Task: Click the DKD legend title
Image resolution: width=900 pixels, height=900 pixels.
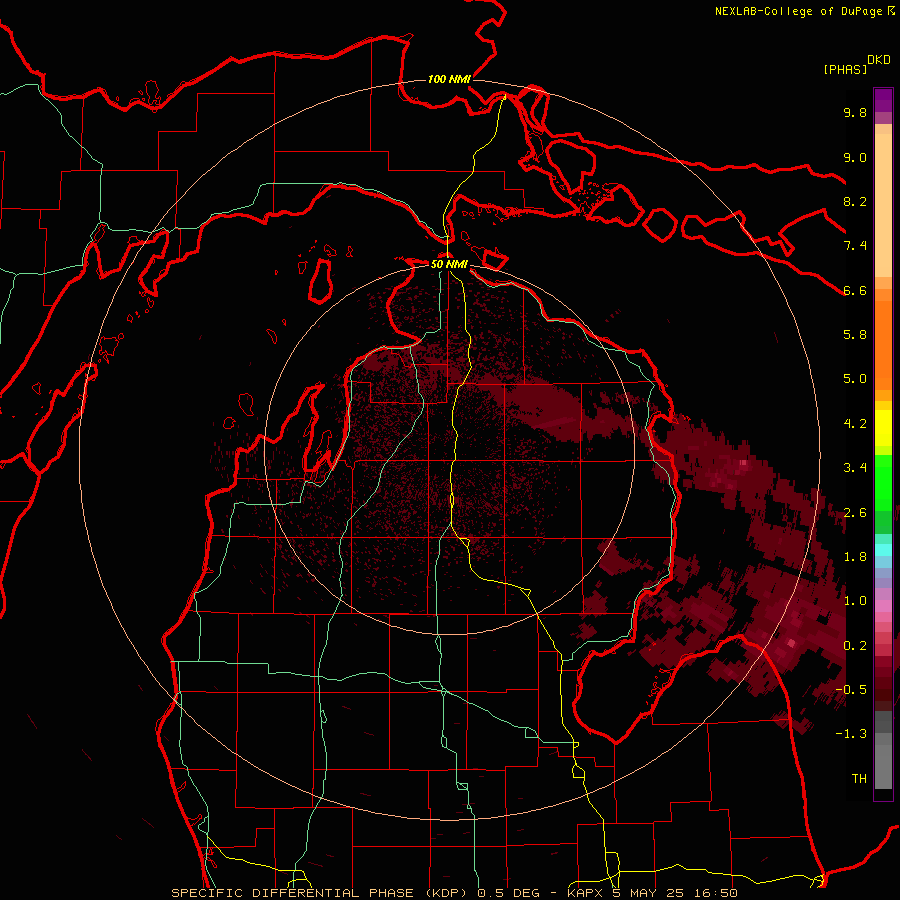Action: [879, 60]
